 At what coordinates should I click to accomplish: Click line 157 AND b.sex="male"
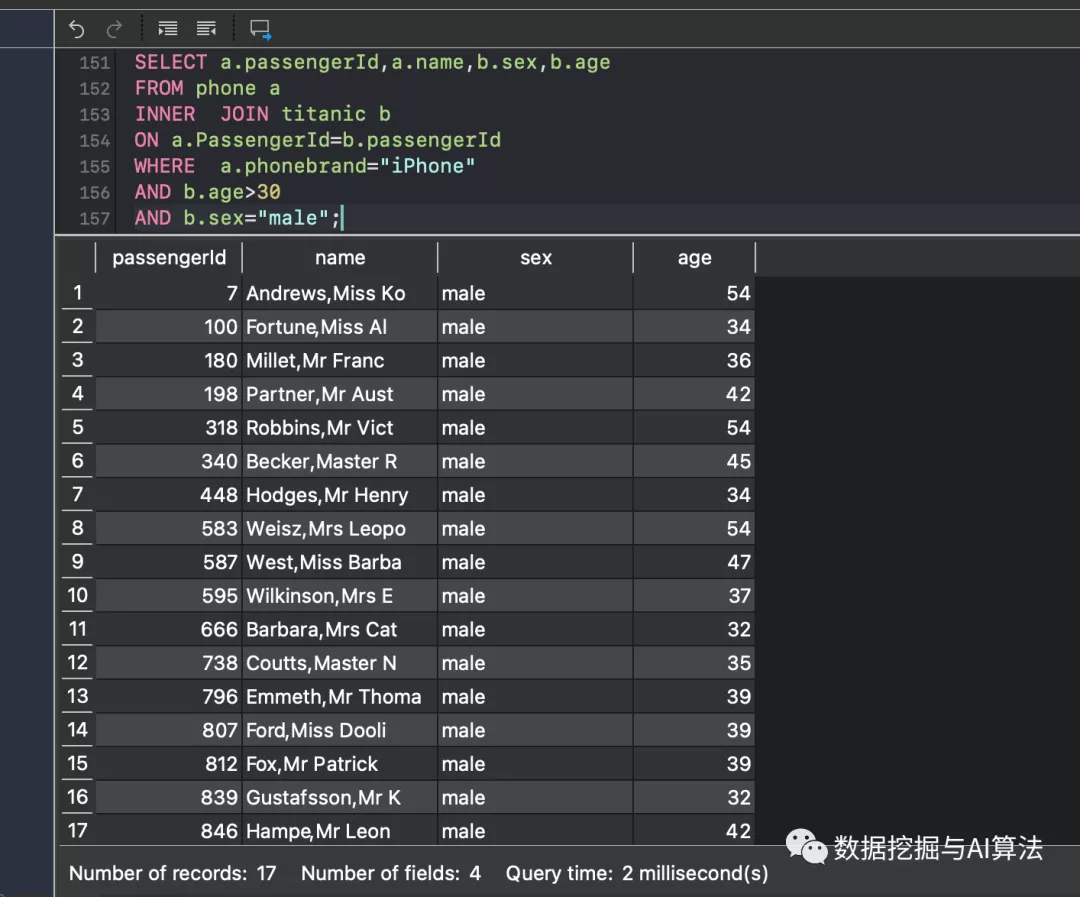pyautogui.click(x=238, y=218)
